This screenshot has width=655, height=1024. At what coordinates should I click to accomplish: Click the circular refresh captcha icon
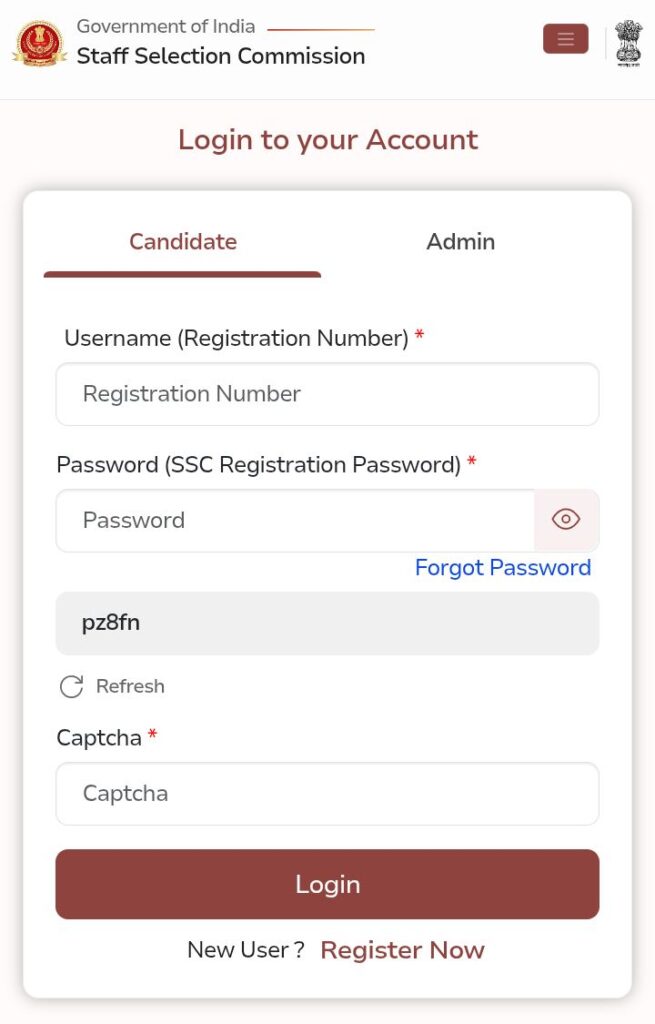pyautogui.click(x=71, y=687)
